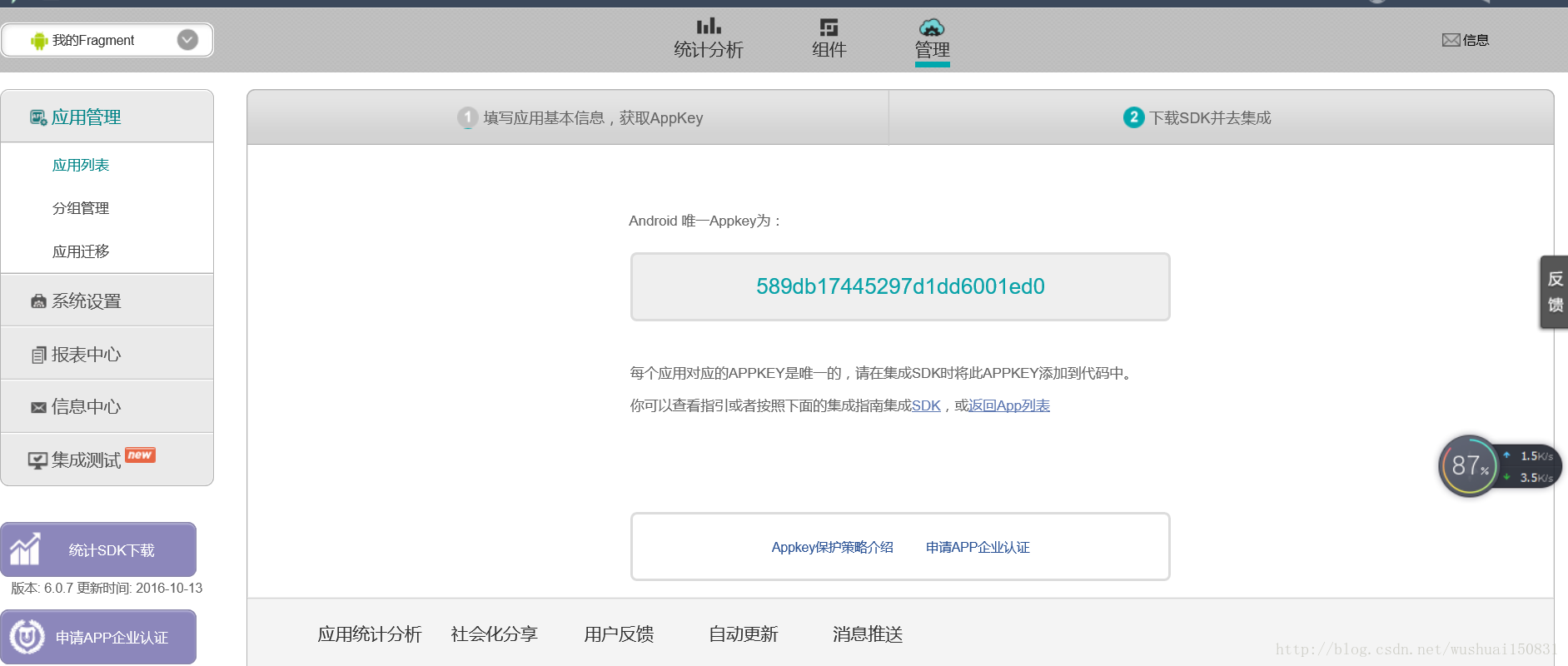Click the 反馈 feedback side tab
Screen dimensions: 1568x666
tap(1554, 292)
